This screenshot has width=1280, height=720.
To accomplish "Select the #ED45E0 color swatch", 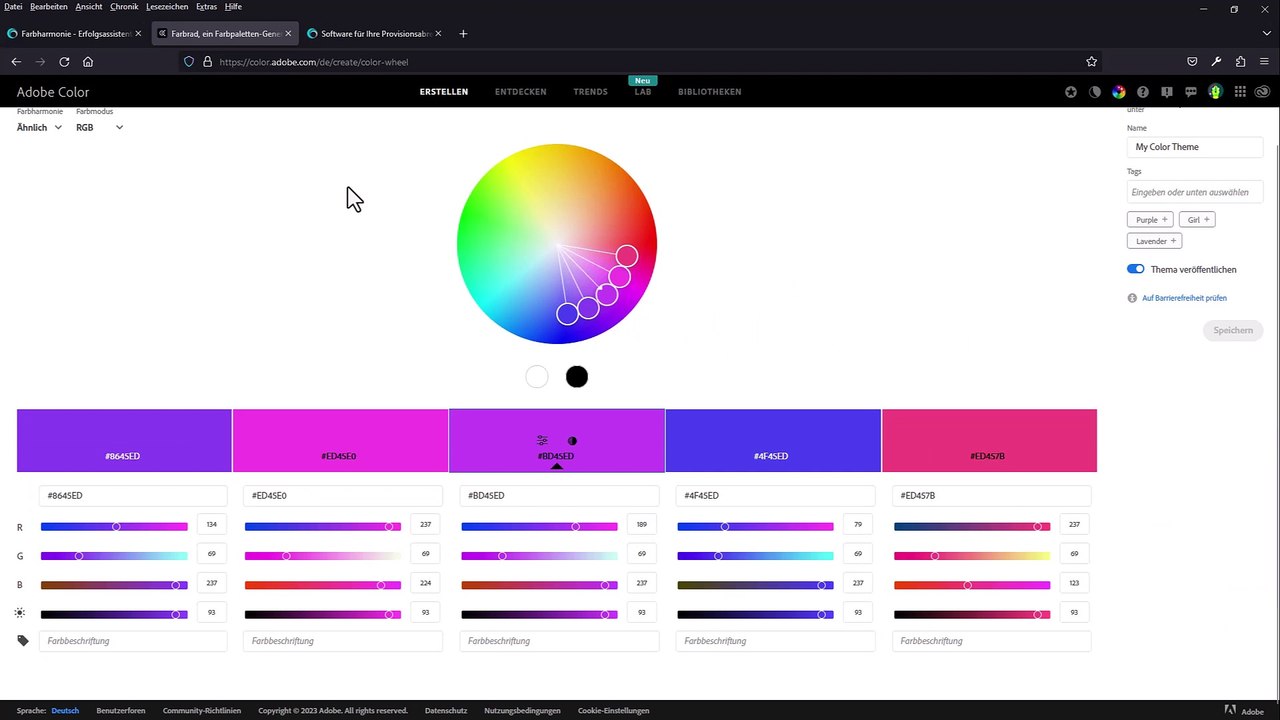I will click(340, 440).
